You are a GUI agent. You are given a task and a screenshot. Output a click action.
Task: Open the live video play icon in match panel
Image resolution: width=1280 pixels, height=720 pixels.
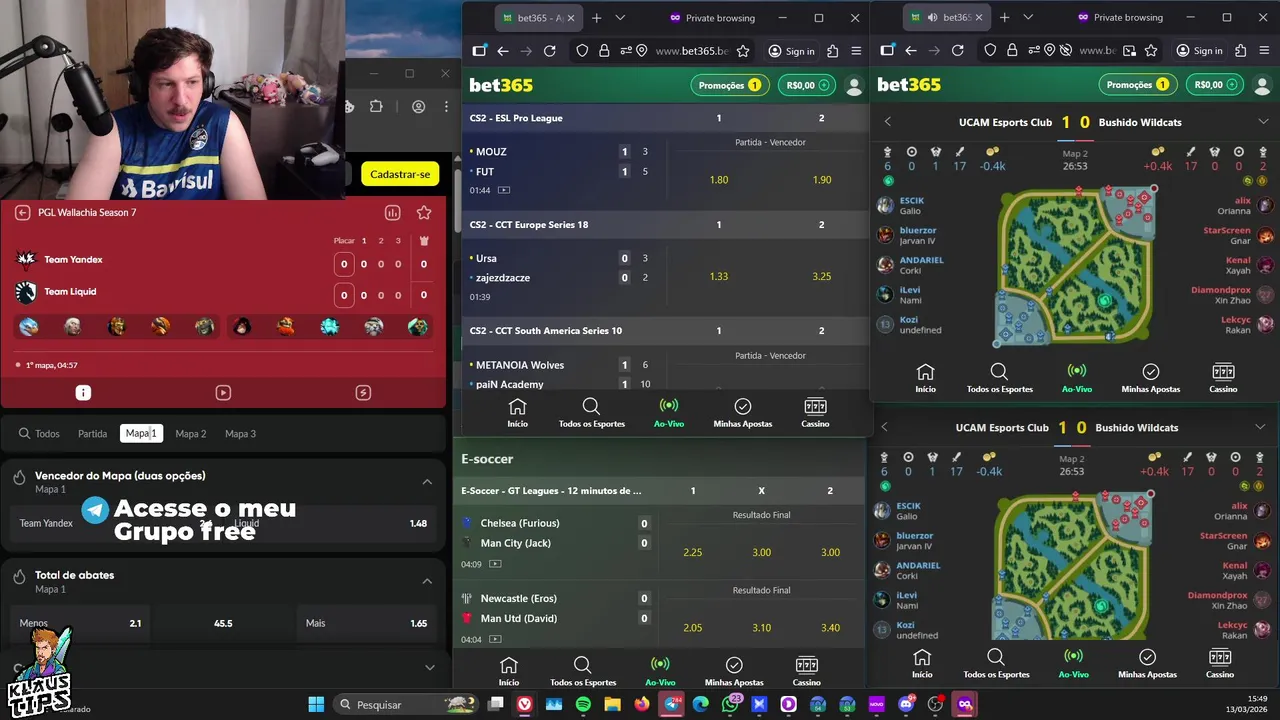pyautogui.click(x=223, y=393)
